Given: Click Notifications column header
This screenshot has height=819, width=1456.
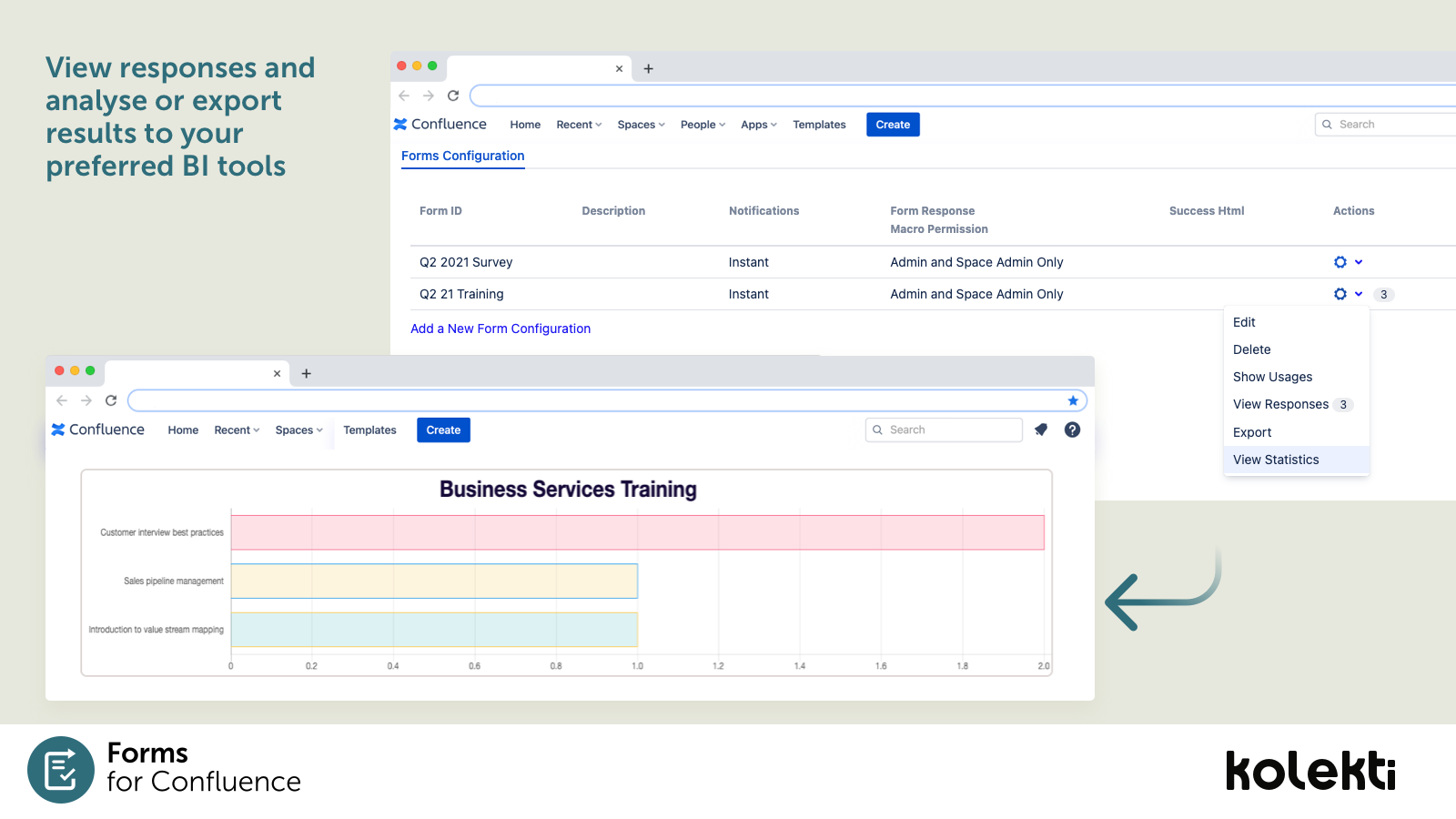Looking at the screenshot, I should click(763, 211).
